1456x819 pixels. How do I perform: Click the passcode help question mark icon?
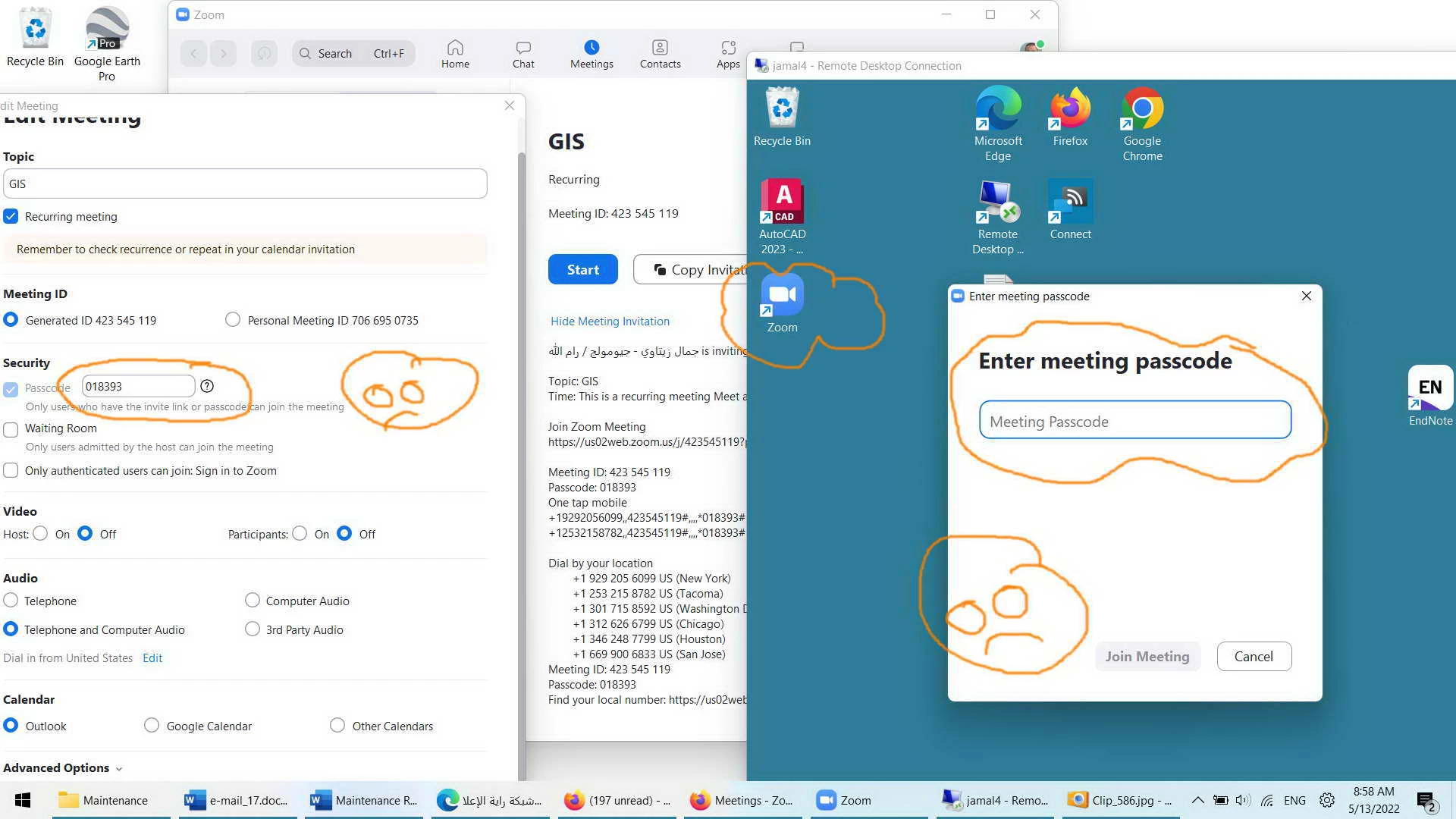point(207,387)
